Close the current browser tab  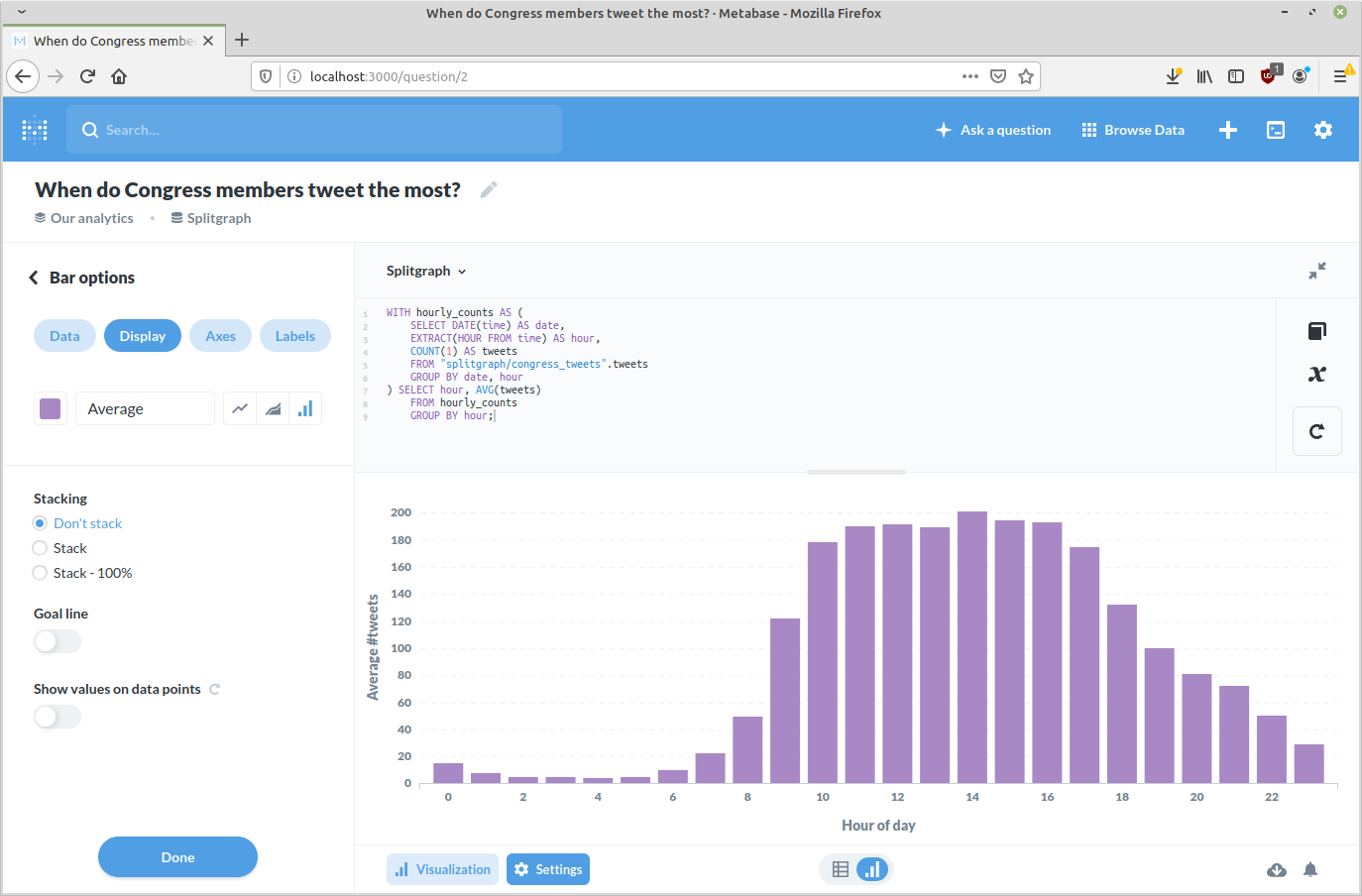[208, 41]
